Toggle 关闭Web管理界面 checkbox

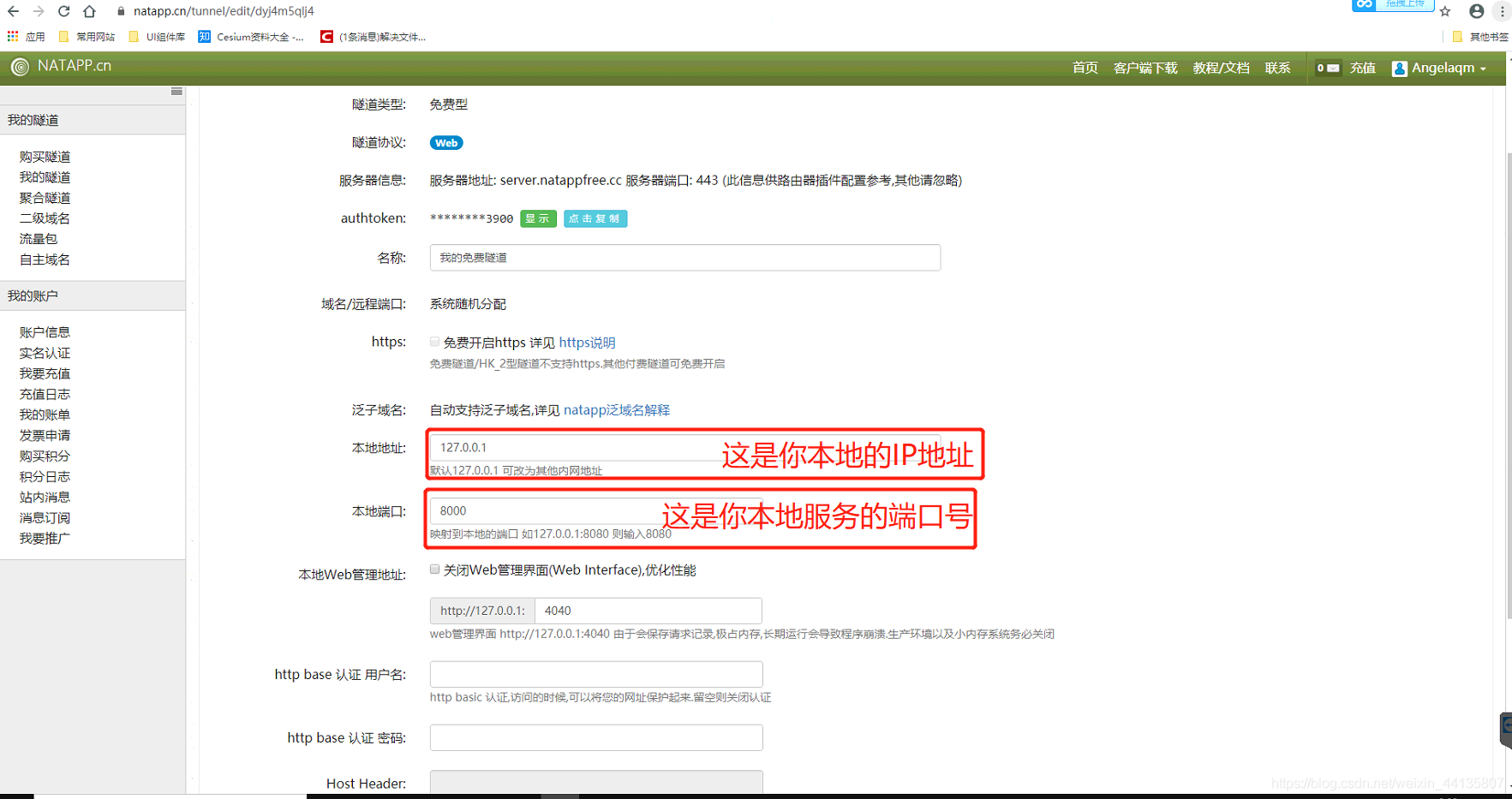[x=434, y=569]
